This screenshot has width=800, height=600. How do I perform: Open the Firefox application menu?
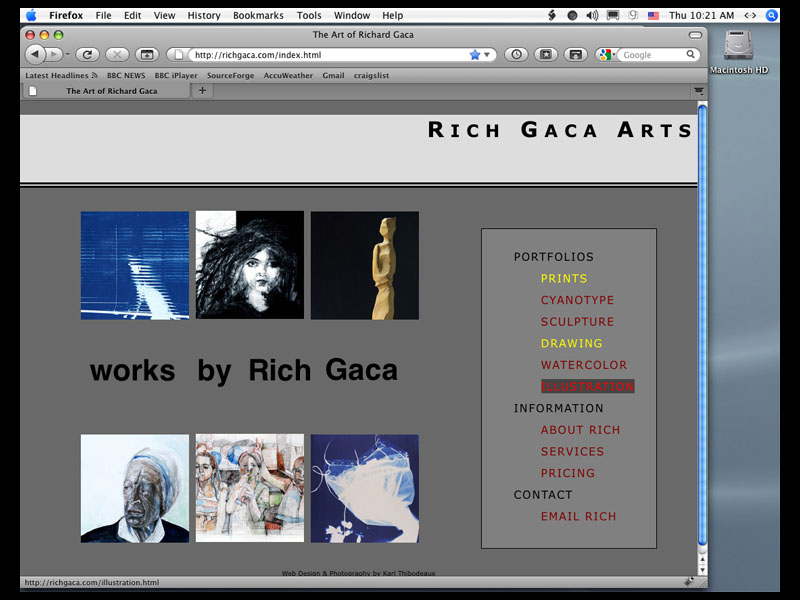point(66,15)
